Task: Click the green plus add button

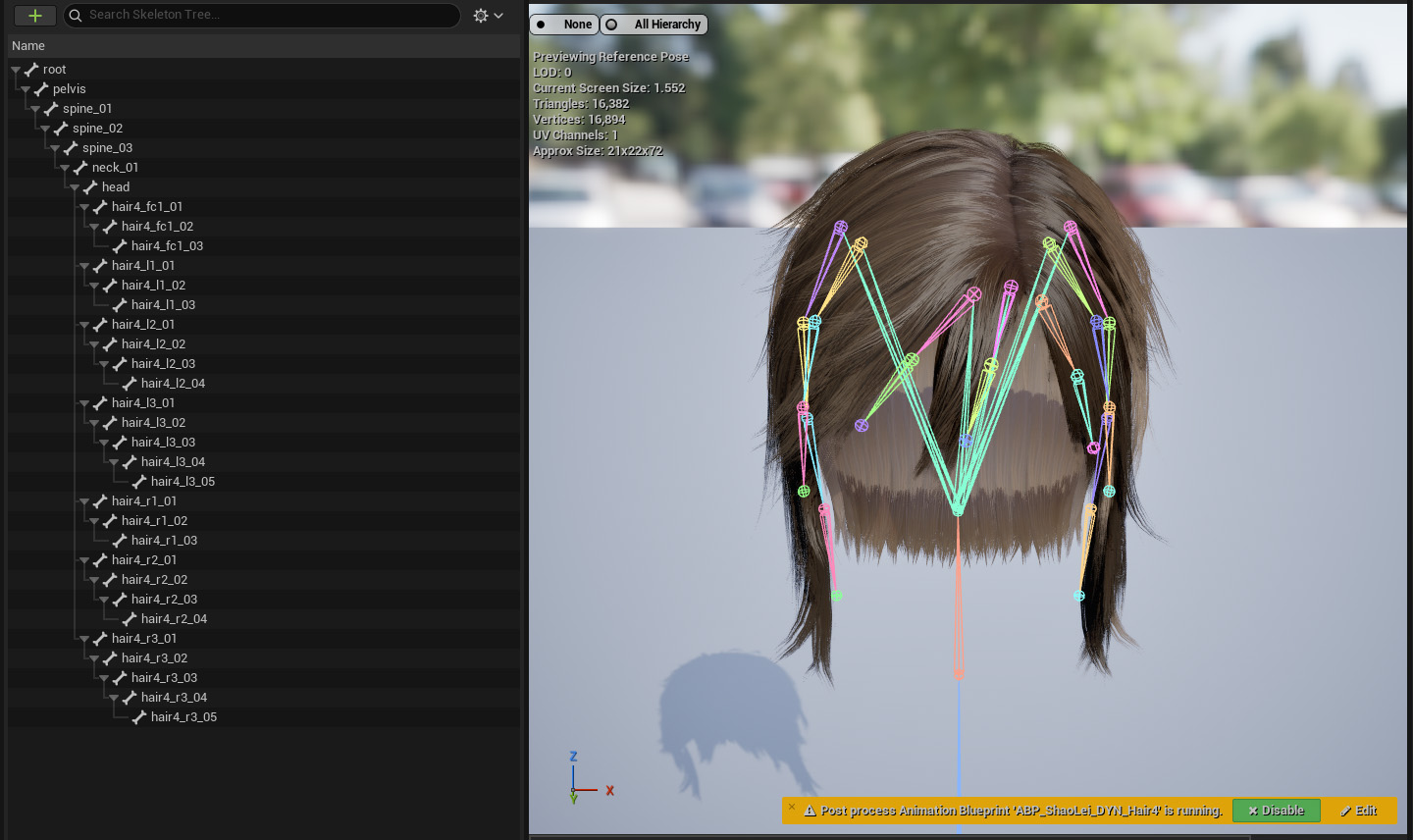Action: point(34,16)
